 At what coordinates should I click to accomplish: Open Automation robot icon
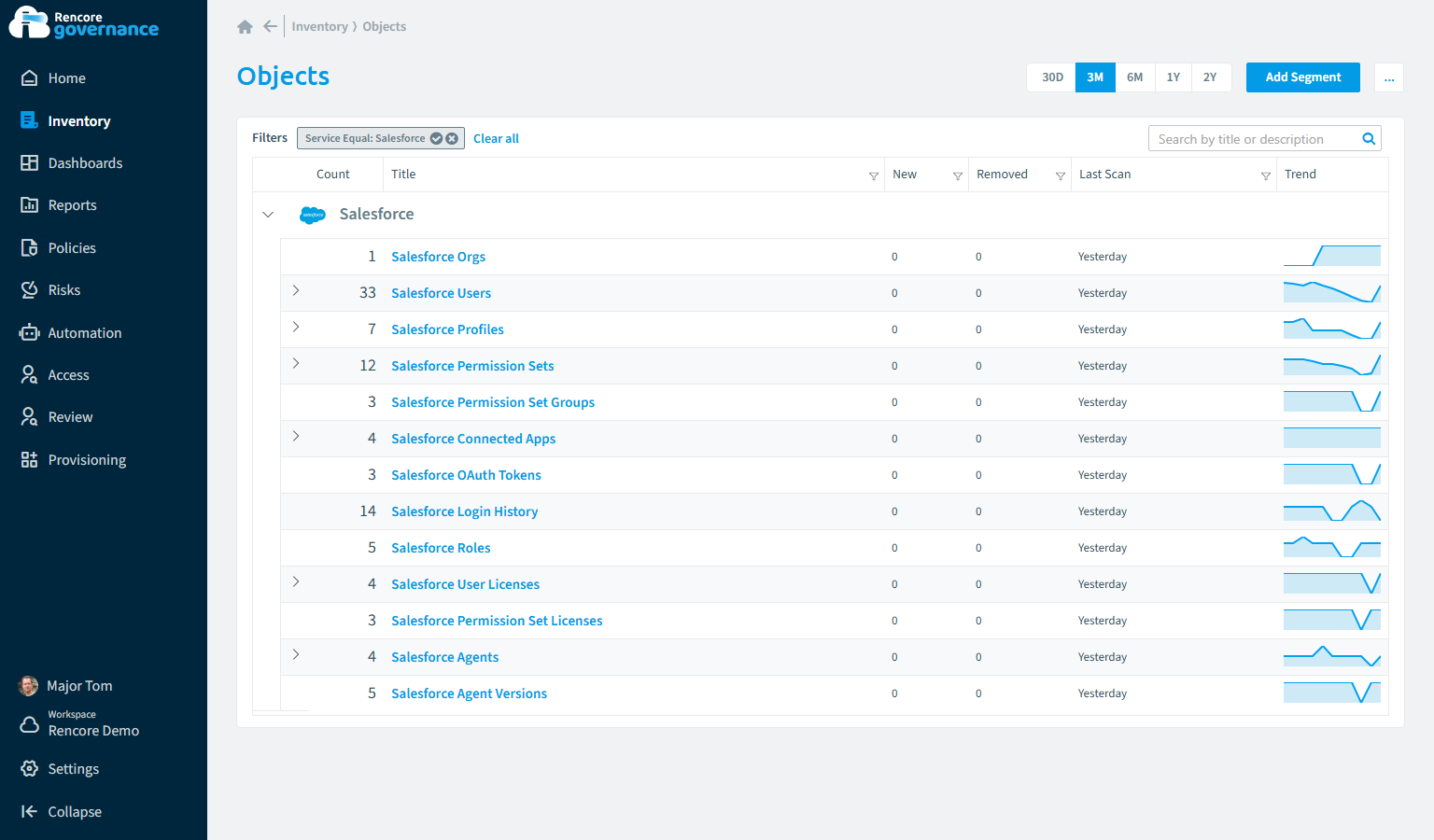coord(30,332)
